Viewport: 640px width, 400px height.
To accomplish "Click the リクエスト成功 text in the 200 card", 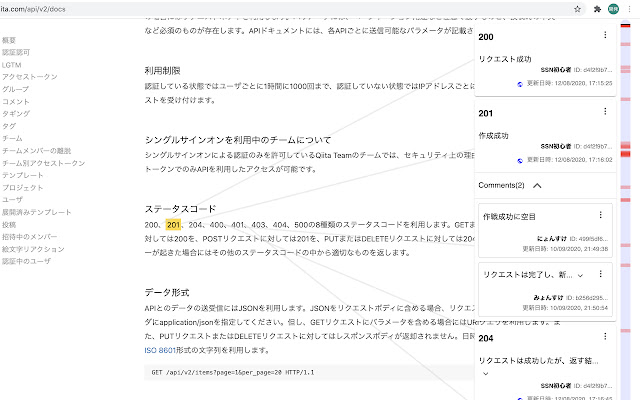I will (505, 59).
